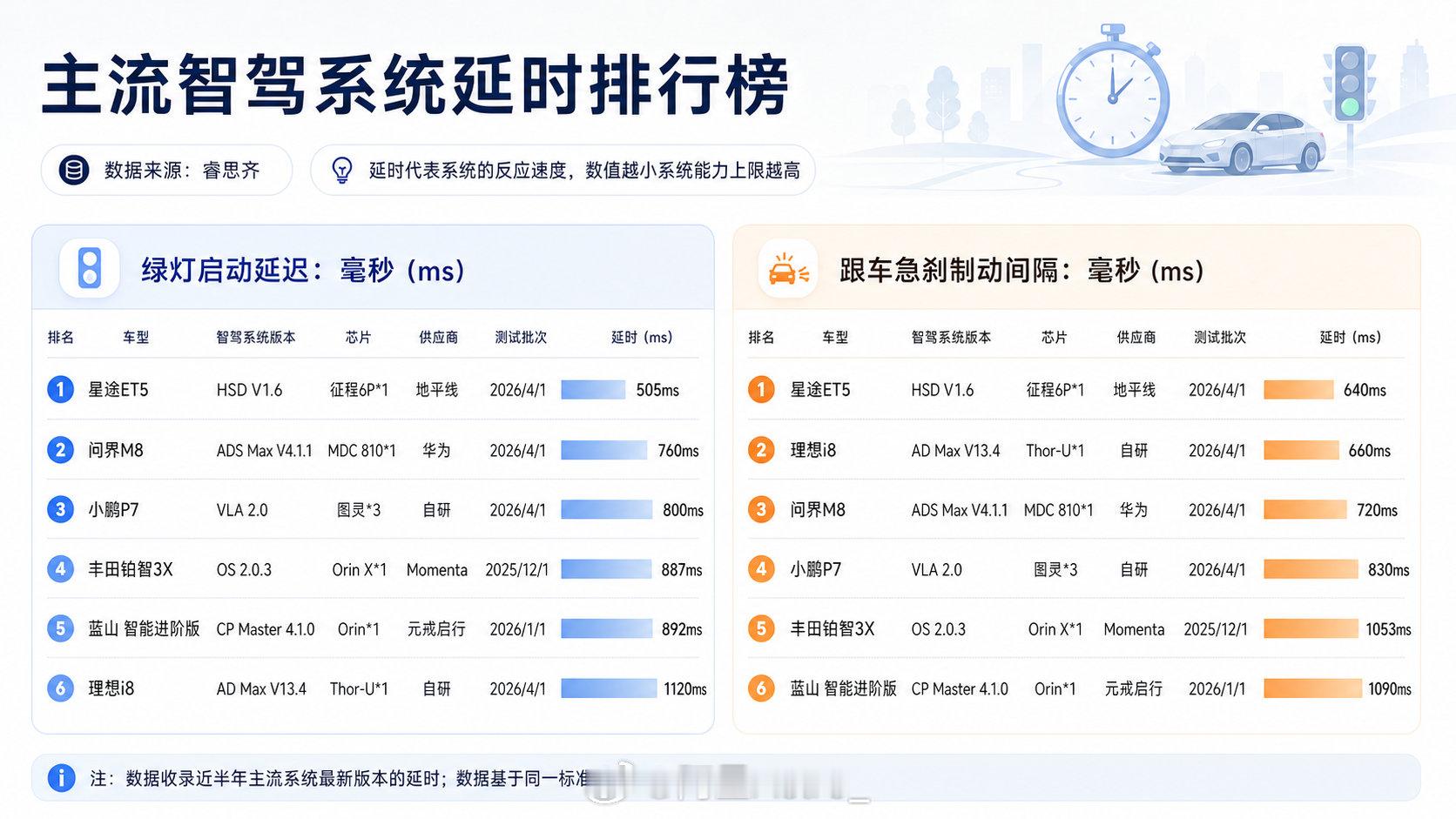1456x819 pixels.
Task: Click 芯片 header in the braking table
Action: (1054, 337)
